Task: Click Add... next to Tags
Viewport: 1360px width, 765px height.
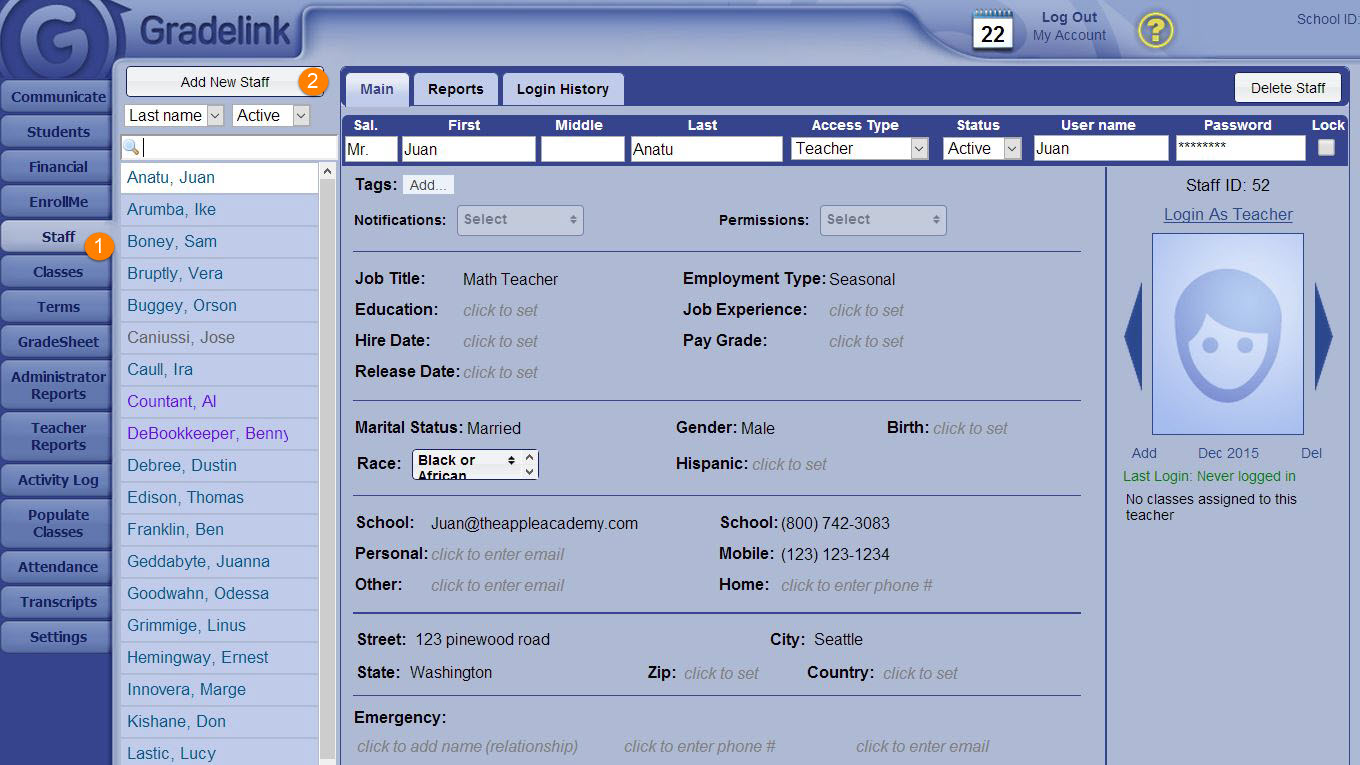Action: [428, 185]
